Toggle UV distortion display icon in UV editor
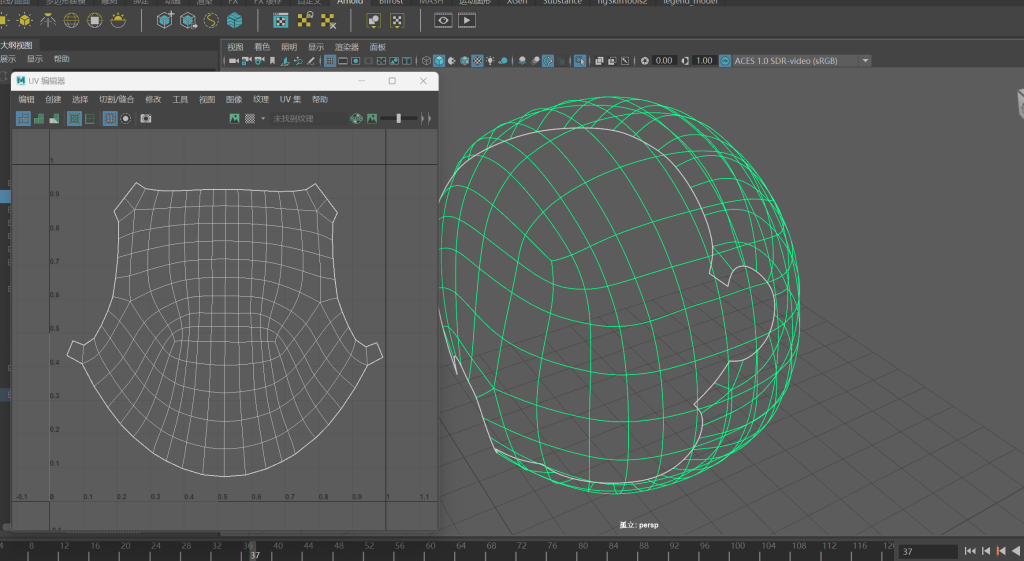This screenshot has width=1024, height=561. click(54, 118)
